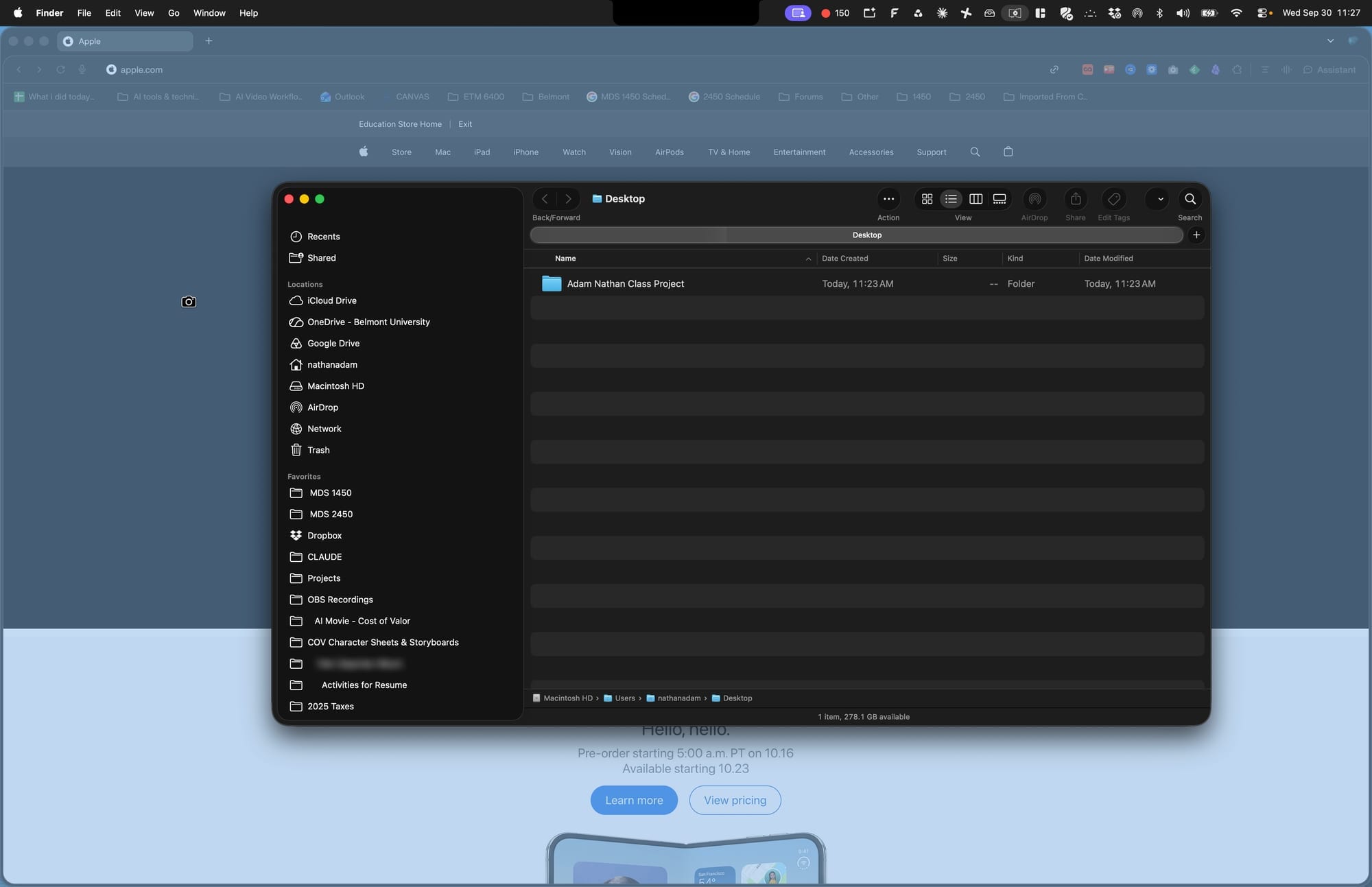Open nathanadam home folder in sidebar
This screenshot has height=887, width=1372.
point(331,364)
